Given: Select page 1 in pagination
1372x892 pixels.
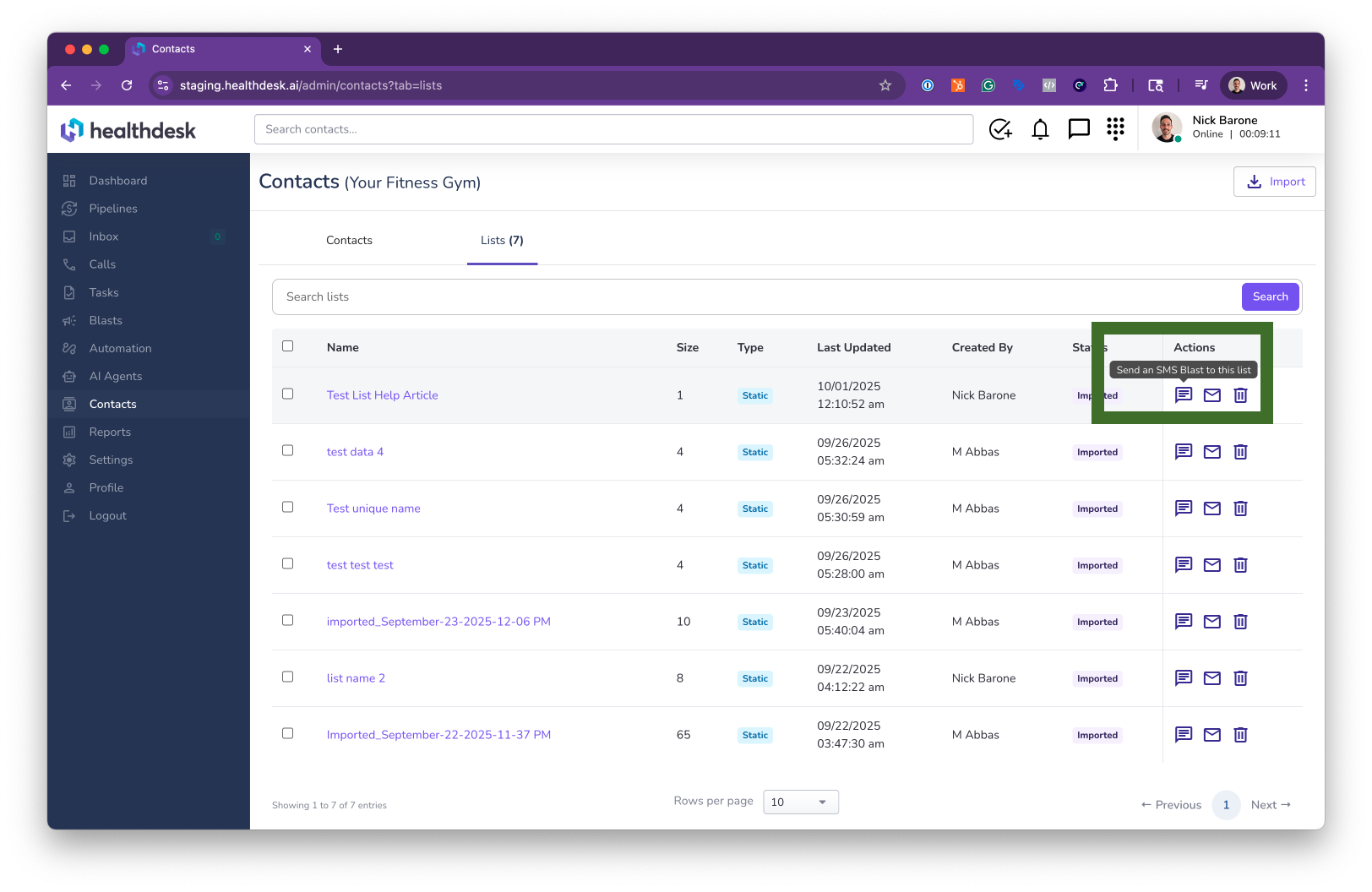Looking at the screenshot, I should 1226,805.
